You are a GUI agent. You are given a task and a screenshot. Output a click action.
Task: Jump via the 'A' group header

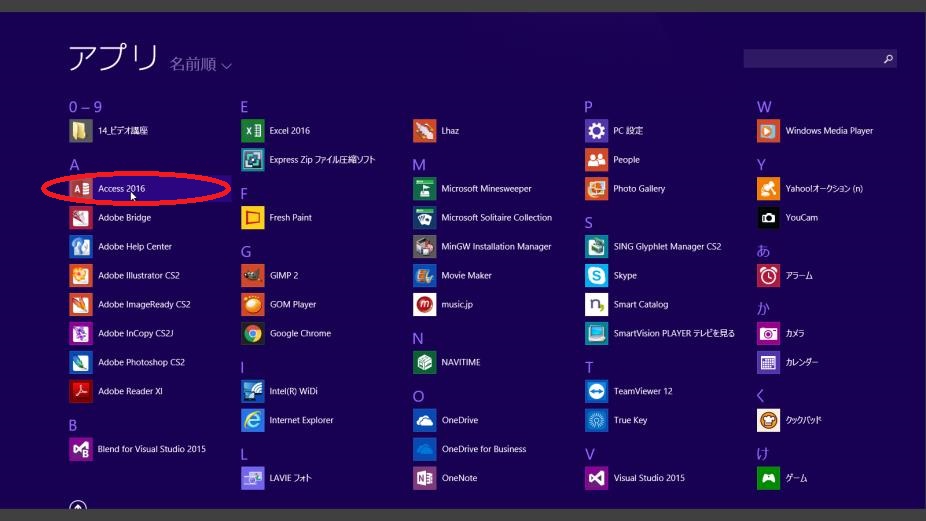click(x=74, y=165)
